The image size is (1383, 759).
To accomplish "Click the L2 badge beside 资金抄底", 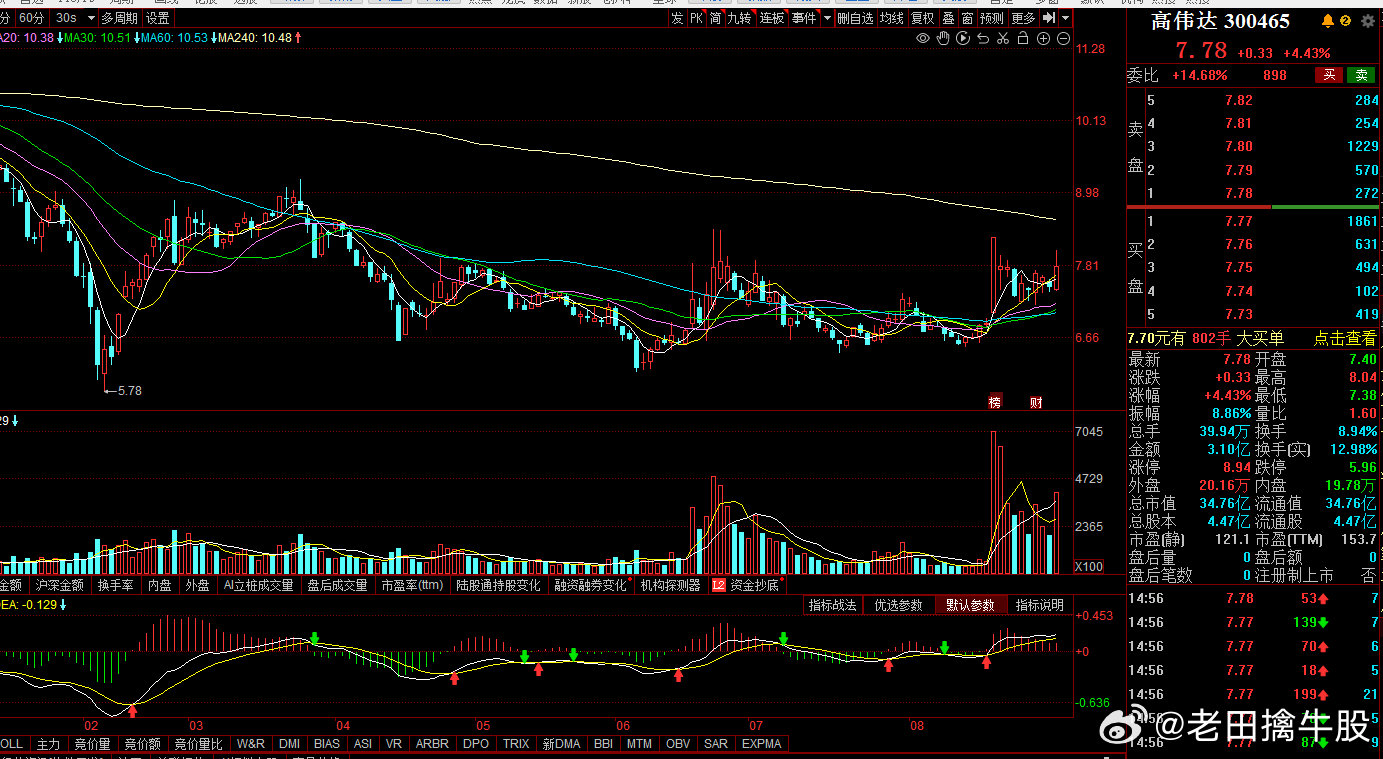I will click(718, 585).
